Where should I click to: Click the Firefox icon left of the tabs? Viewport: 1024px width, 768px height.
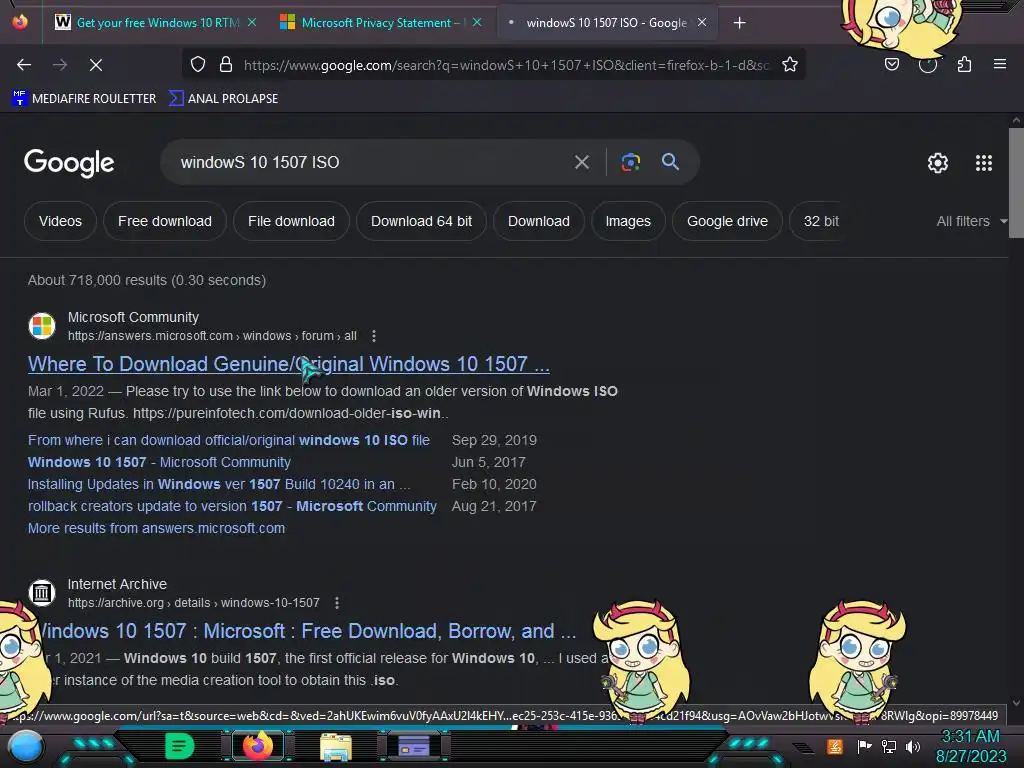(20, 22)
